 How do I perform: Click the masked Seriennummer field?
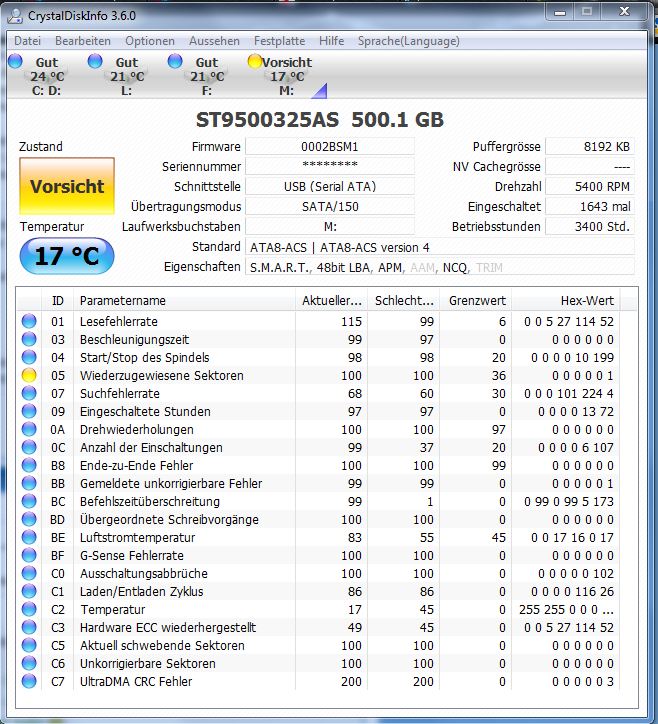[x=330, y=166]
